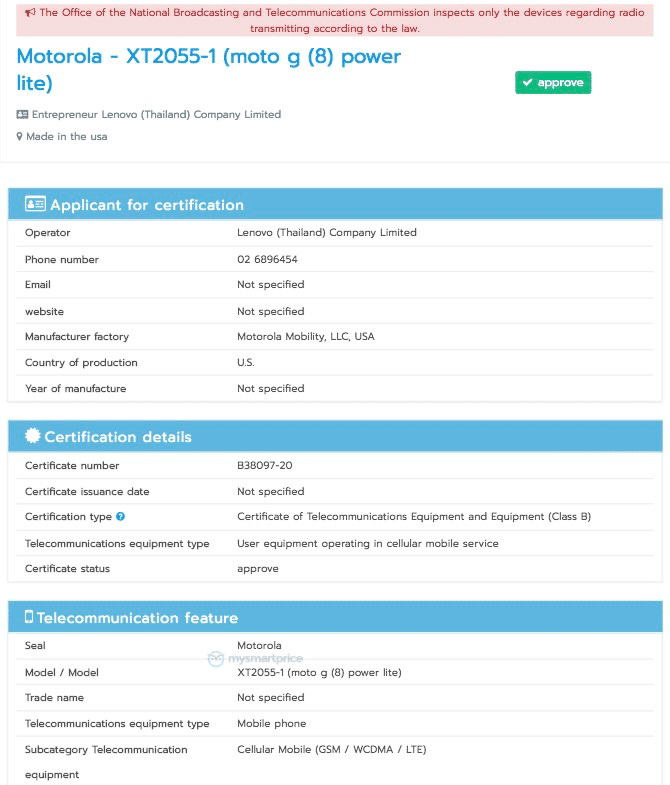Click the megaphone icon in the notice banner
The width and height of the screenshot is (670, 785).
pyautogui.click(x=30, y=13)
